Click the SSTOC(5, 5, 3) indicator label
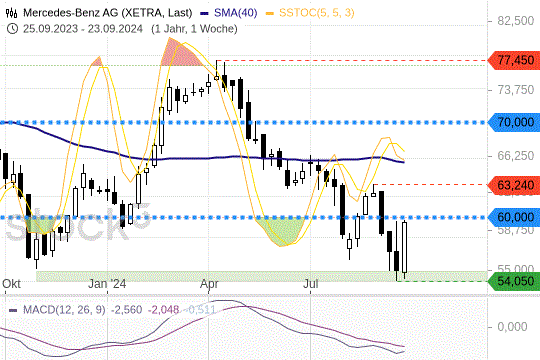 [316, 13]
